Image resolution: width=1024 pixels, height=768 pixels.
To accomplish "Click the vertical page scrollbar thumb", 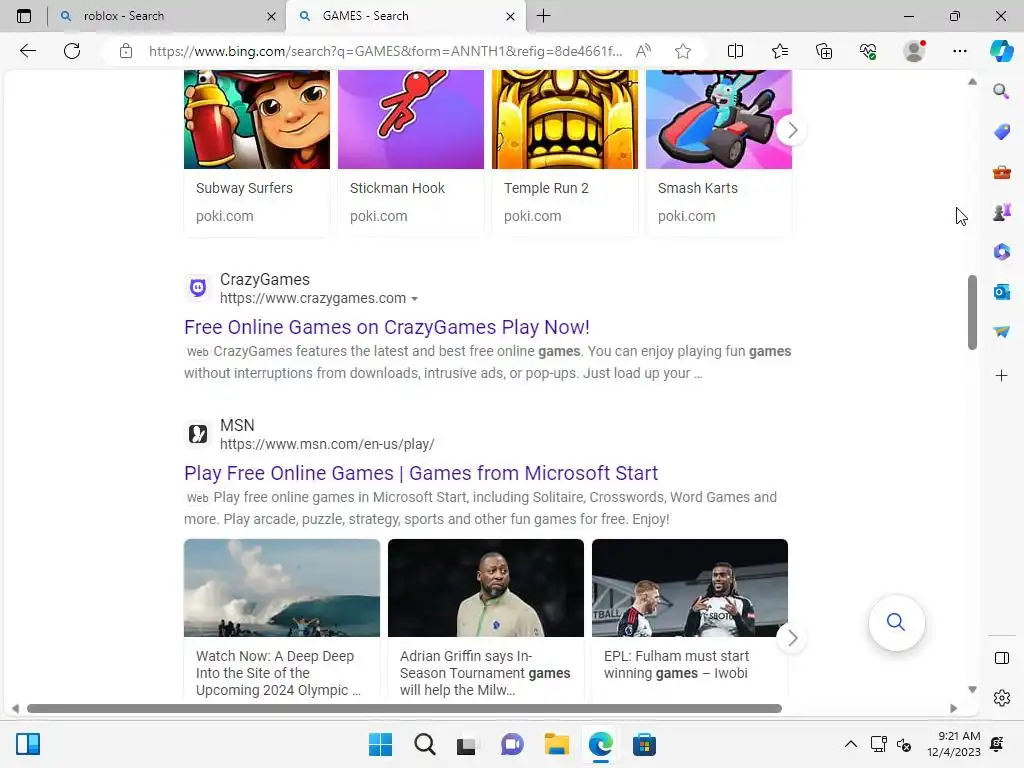I will tap(972, 312).
